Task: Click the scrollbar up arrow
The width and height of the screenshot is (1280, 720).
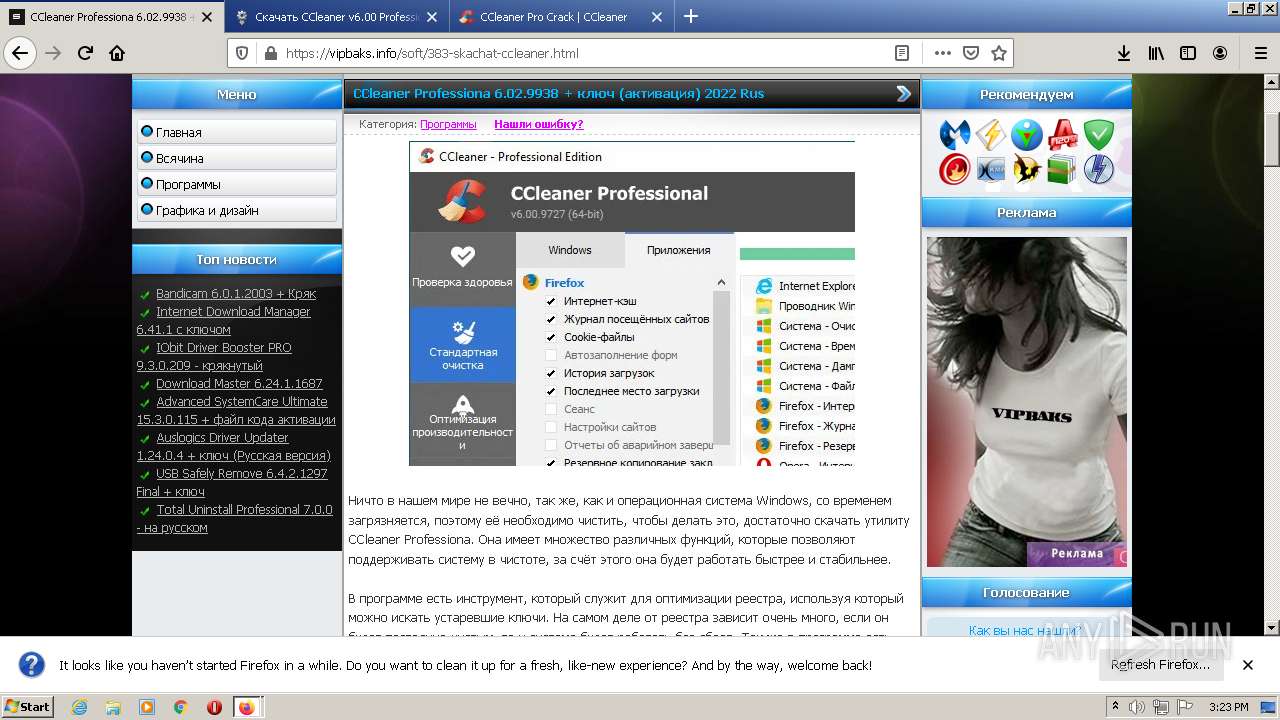Action: tap(1272, 81)
